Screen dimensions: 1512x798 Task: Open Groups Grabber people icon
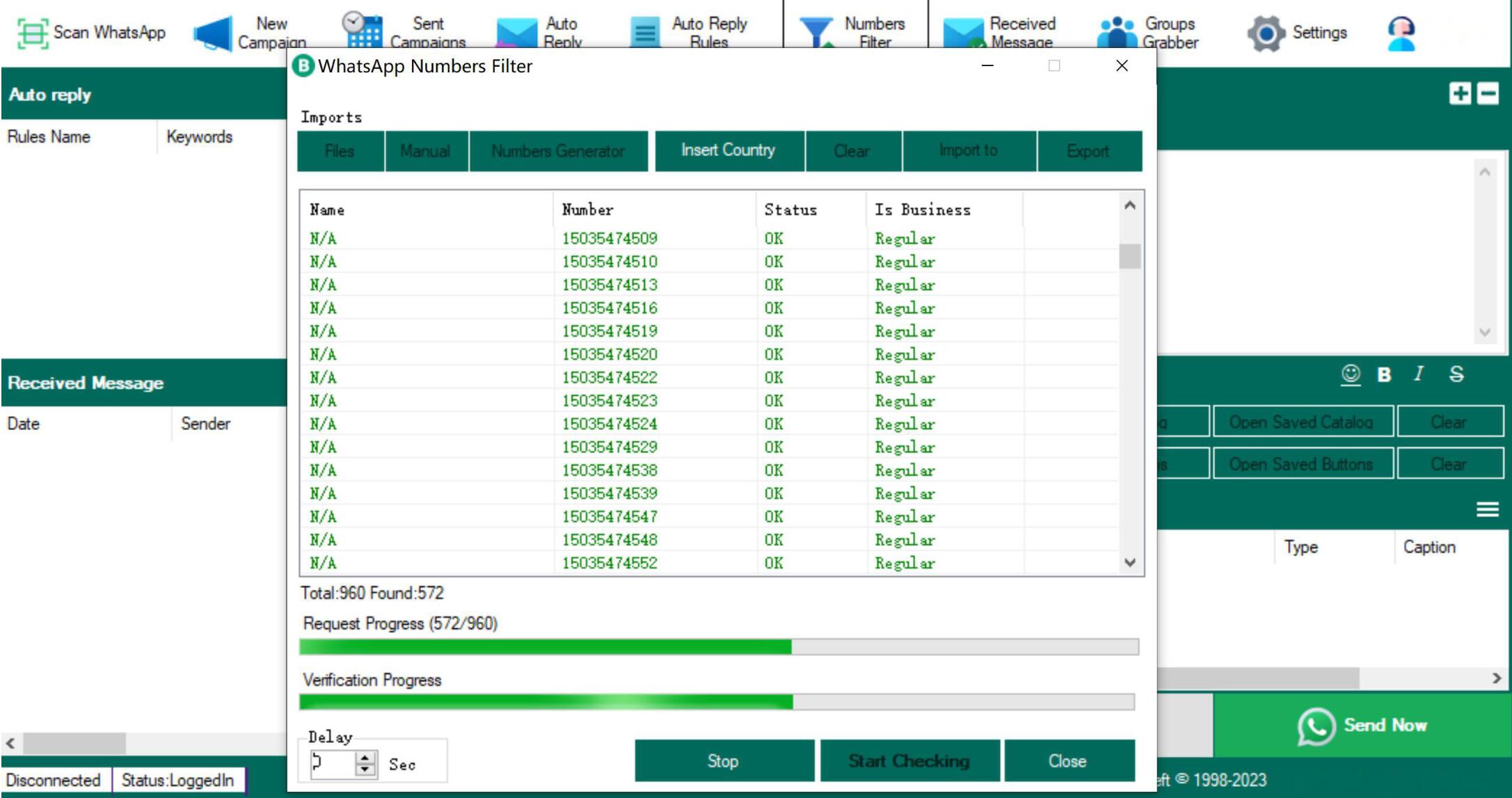click(1117, 32)
